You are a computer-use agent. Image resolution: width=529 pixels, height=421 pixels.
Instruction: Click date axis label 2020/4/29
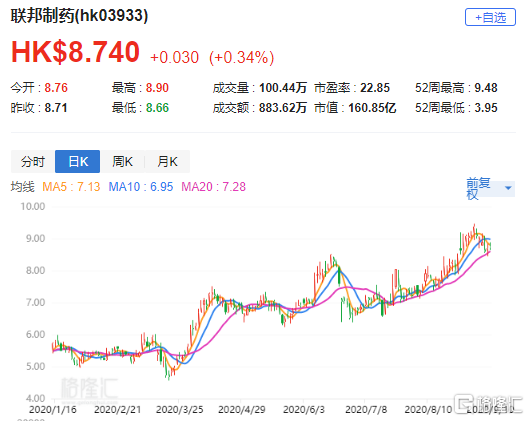coord(242,410)
